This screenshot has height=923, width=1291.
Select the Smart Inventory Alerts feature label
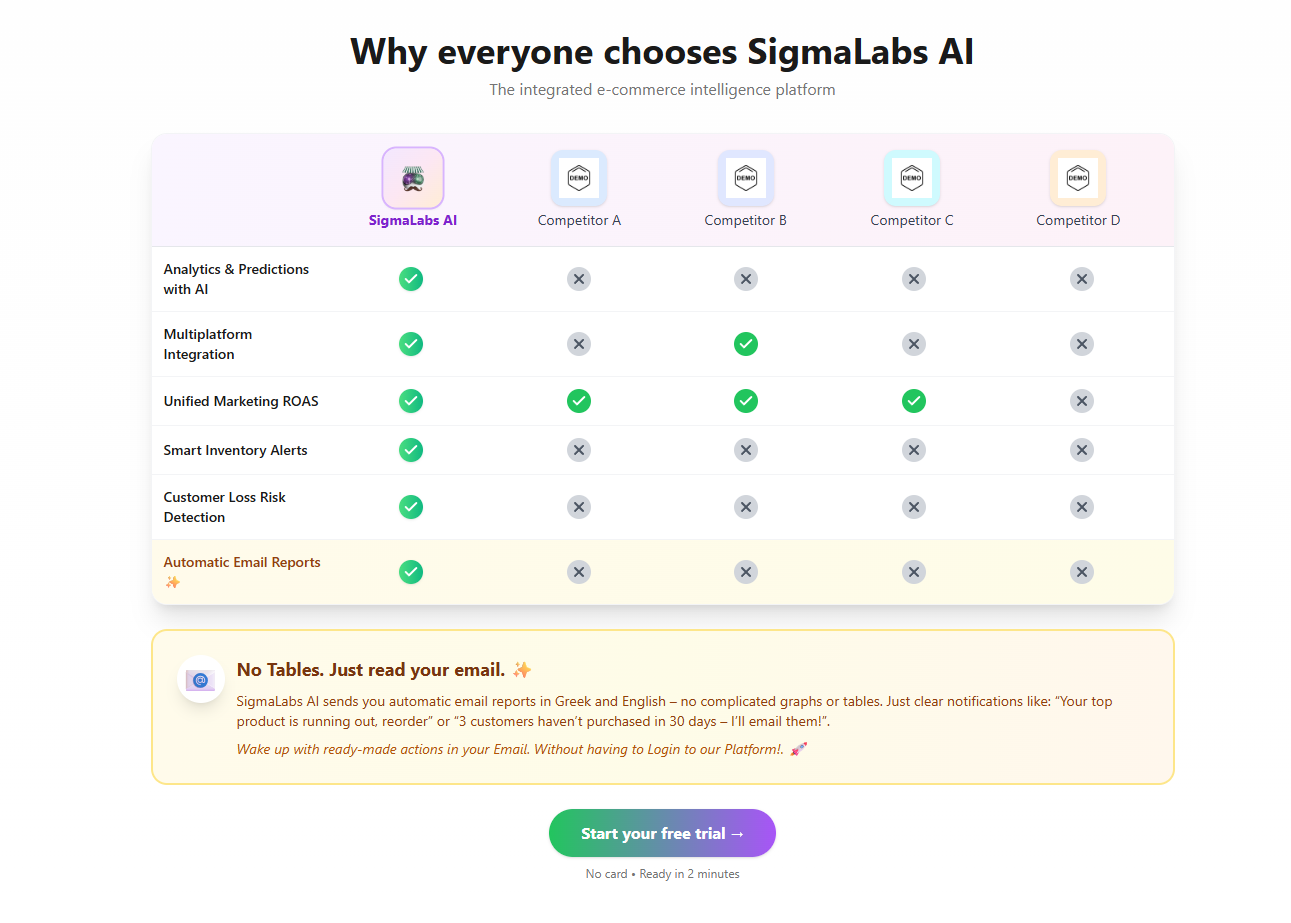[x=236, y=450]
